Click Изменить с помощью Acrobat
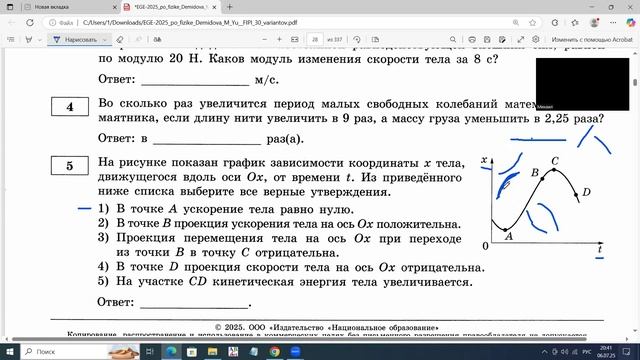This screenshot has width=640, height=360. pos(592,40)
